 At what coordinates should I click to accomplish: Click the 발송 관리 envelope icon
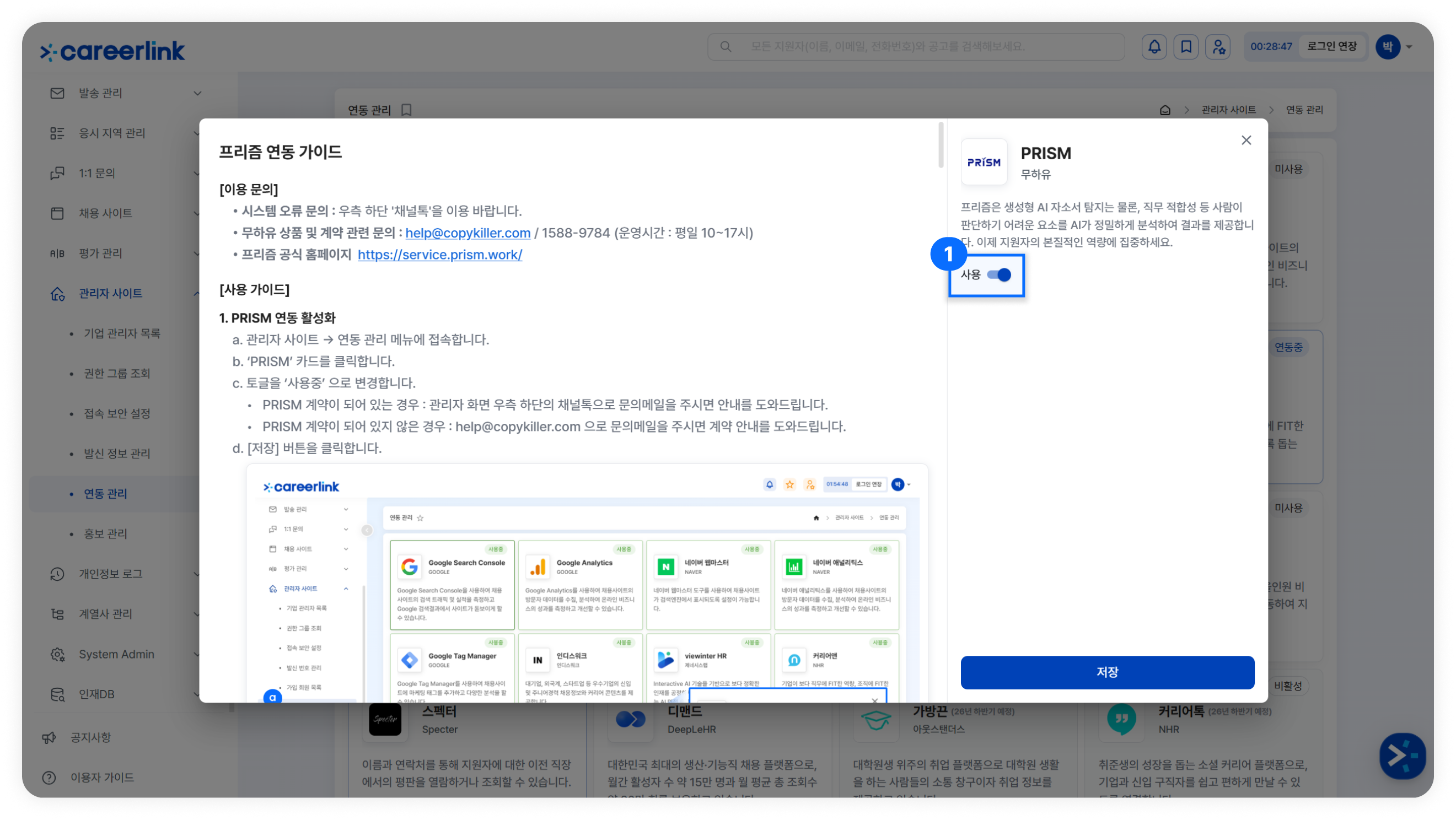(57, 93)
